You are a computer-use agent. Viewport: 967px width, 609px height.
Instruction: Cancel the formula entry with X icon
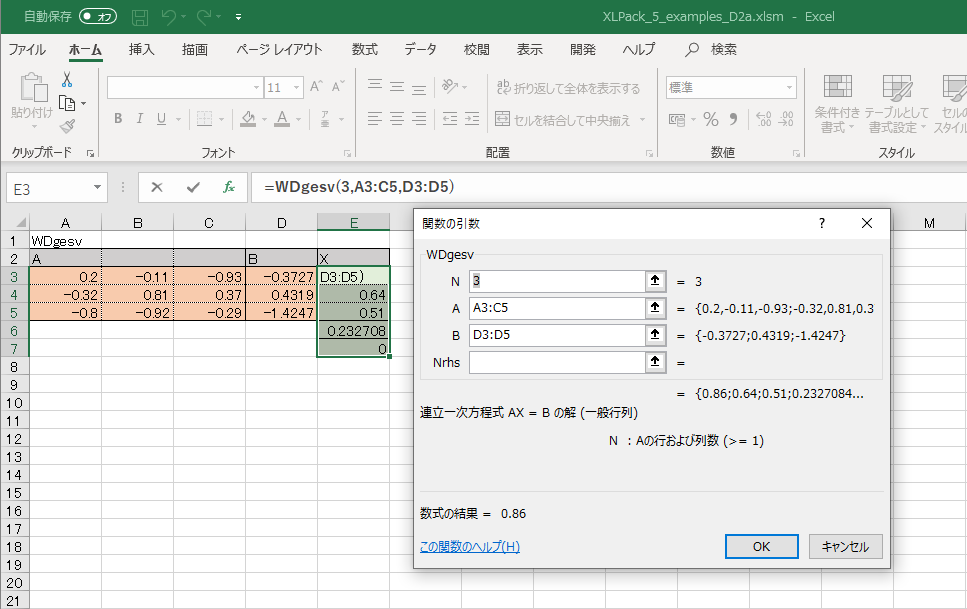[x=157, y=187]
